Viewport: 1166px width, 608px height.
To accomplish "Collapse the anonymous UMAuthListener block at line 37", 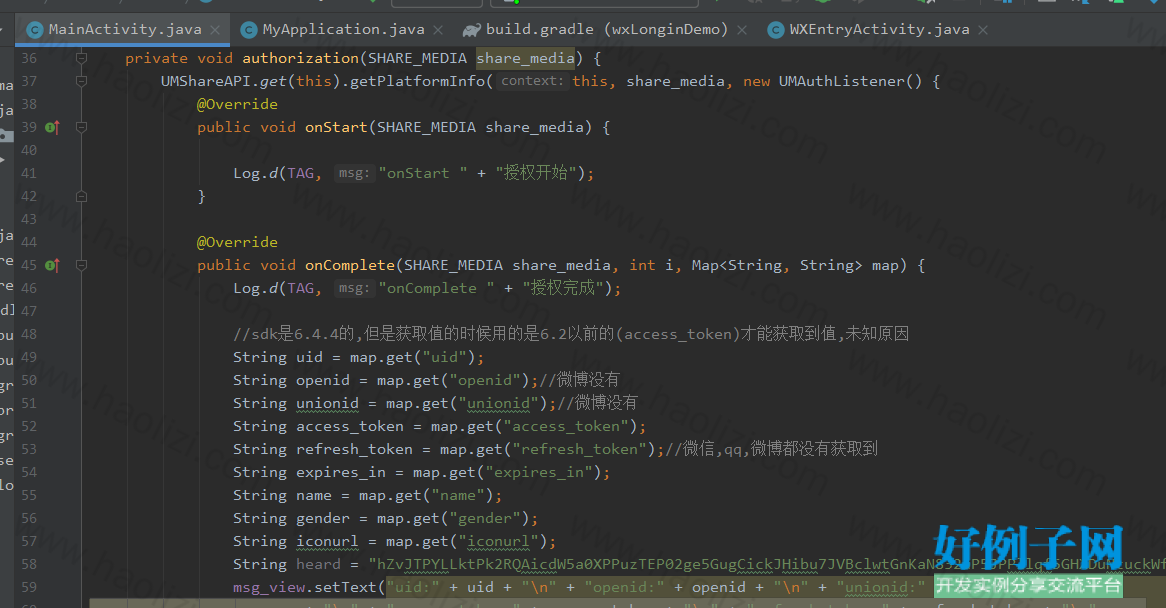I will tap(82, 81).
